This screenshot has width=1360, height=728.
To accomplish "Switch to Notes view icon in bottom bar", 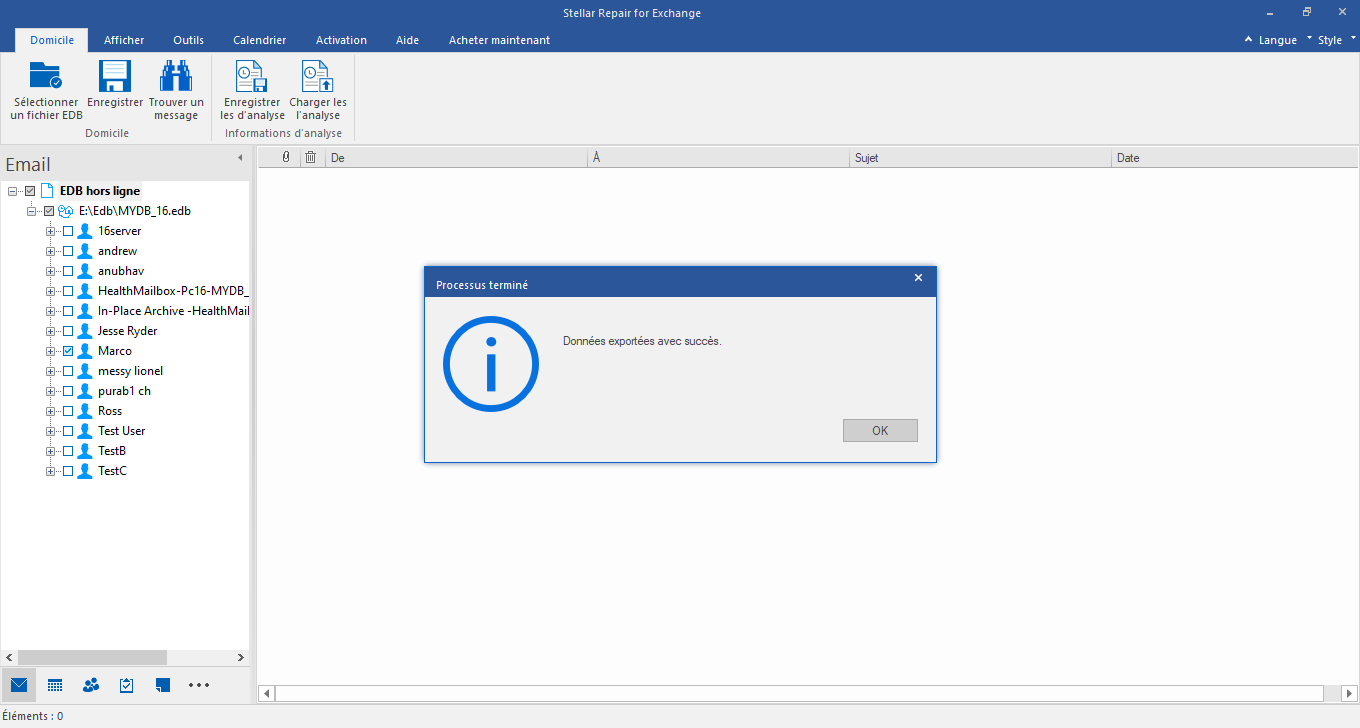I will coord(163,685).
